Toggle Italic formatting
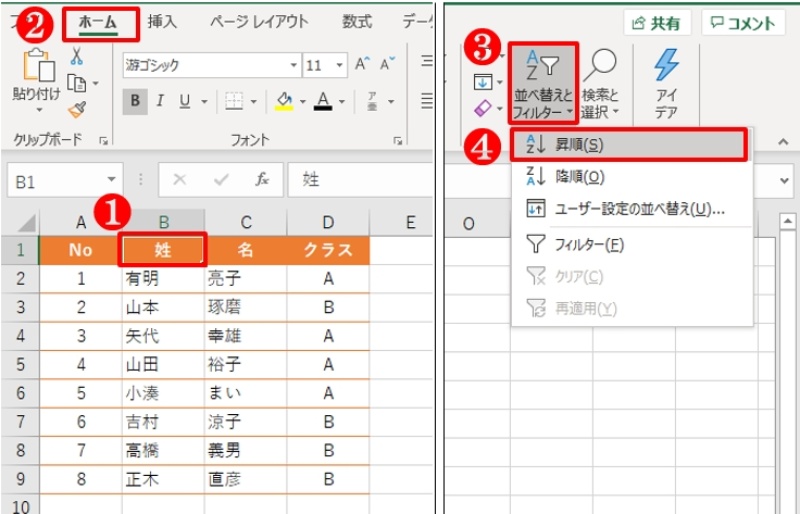The width and height of the screenshot is (800, 514). [x=160, y=101]
